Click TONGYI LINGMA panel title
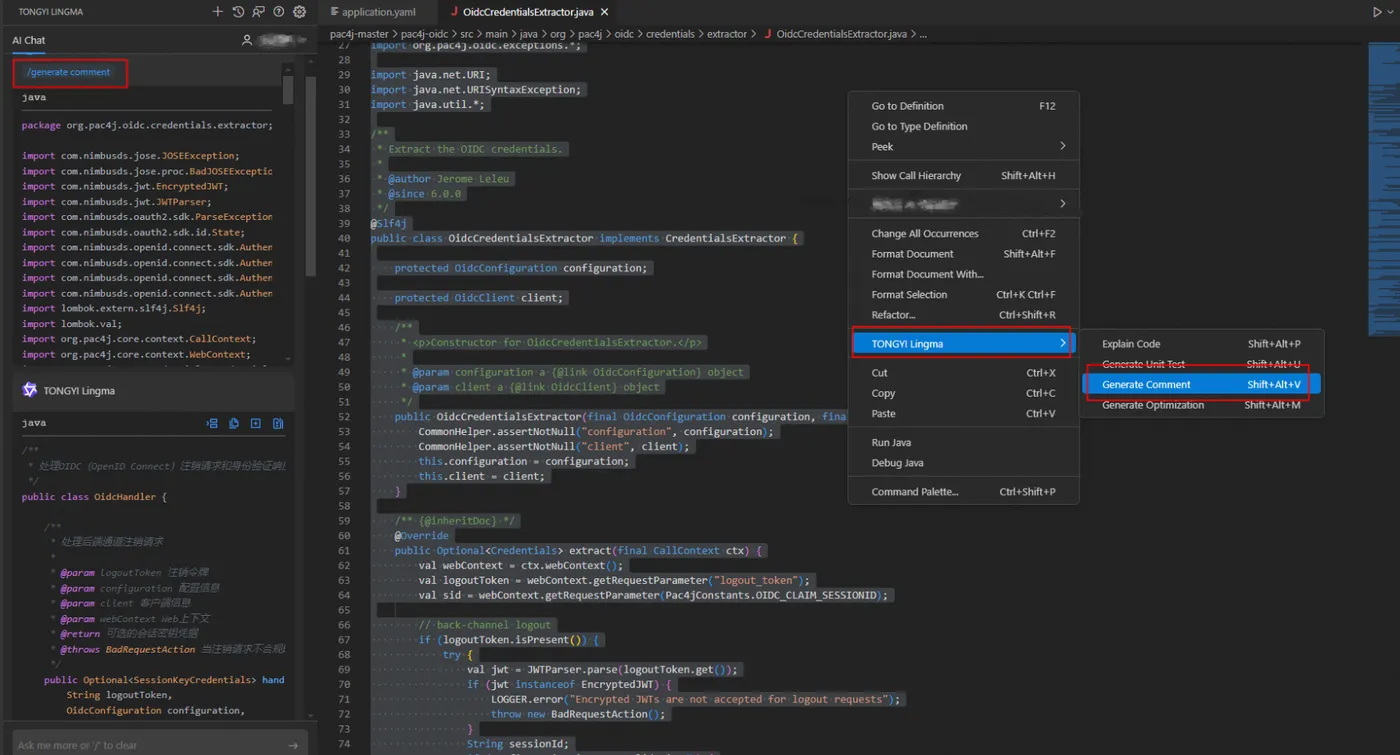This screenshot has height=755, width=1400. click(51, 12)
